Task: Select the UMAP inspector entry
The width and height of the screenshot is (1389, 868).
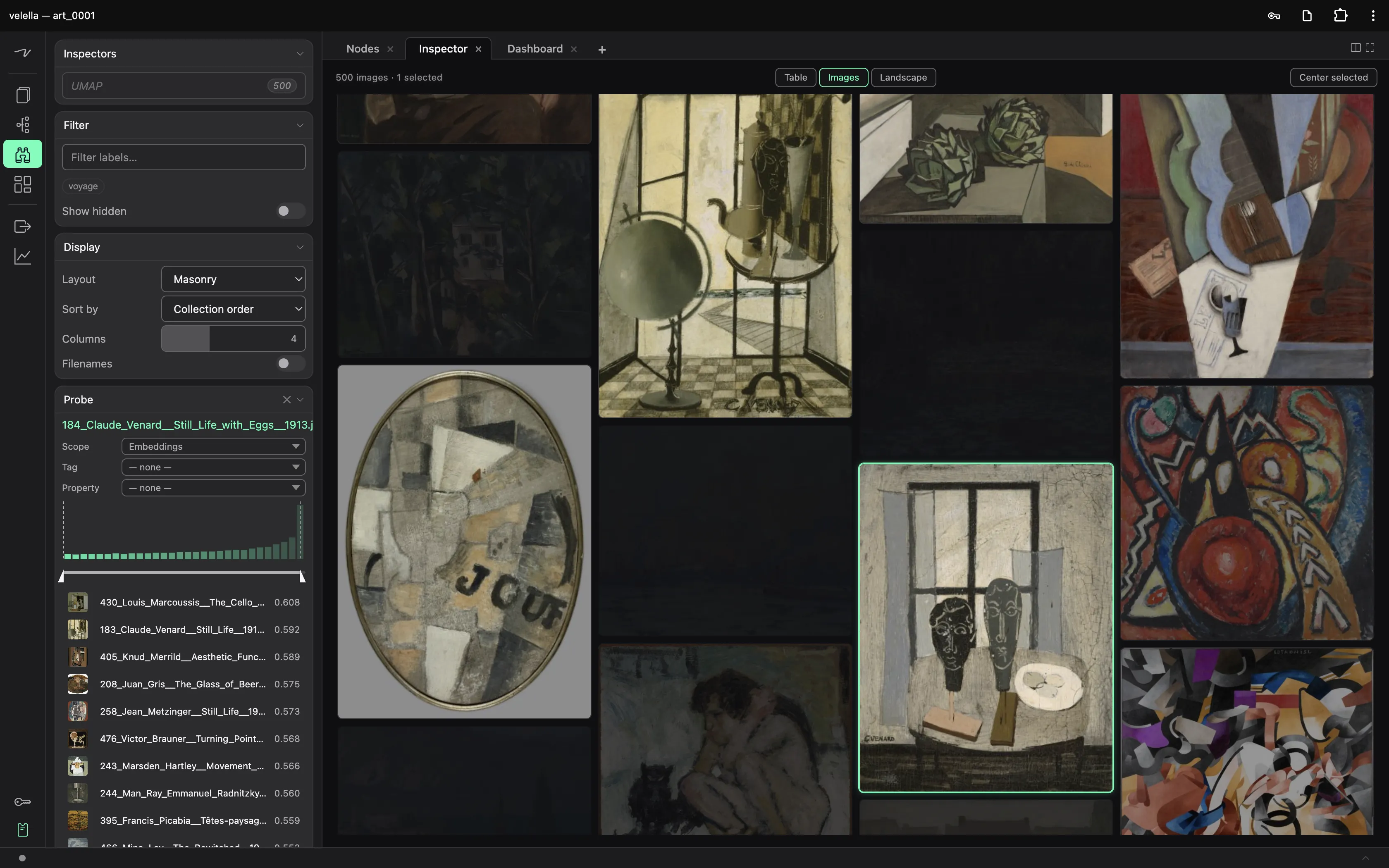Action: tap(184, 86)
